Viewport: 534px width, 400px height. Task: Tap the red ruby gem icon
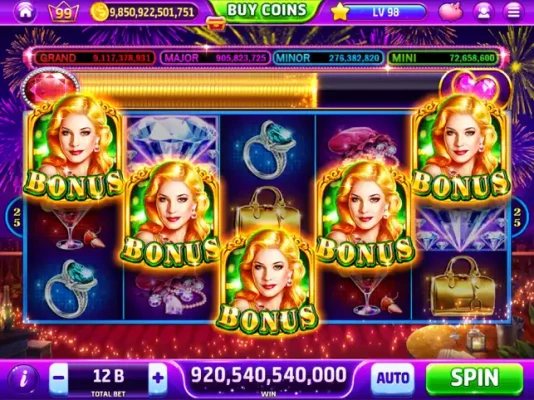[x=50, y=87]
